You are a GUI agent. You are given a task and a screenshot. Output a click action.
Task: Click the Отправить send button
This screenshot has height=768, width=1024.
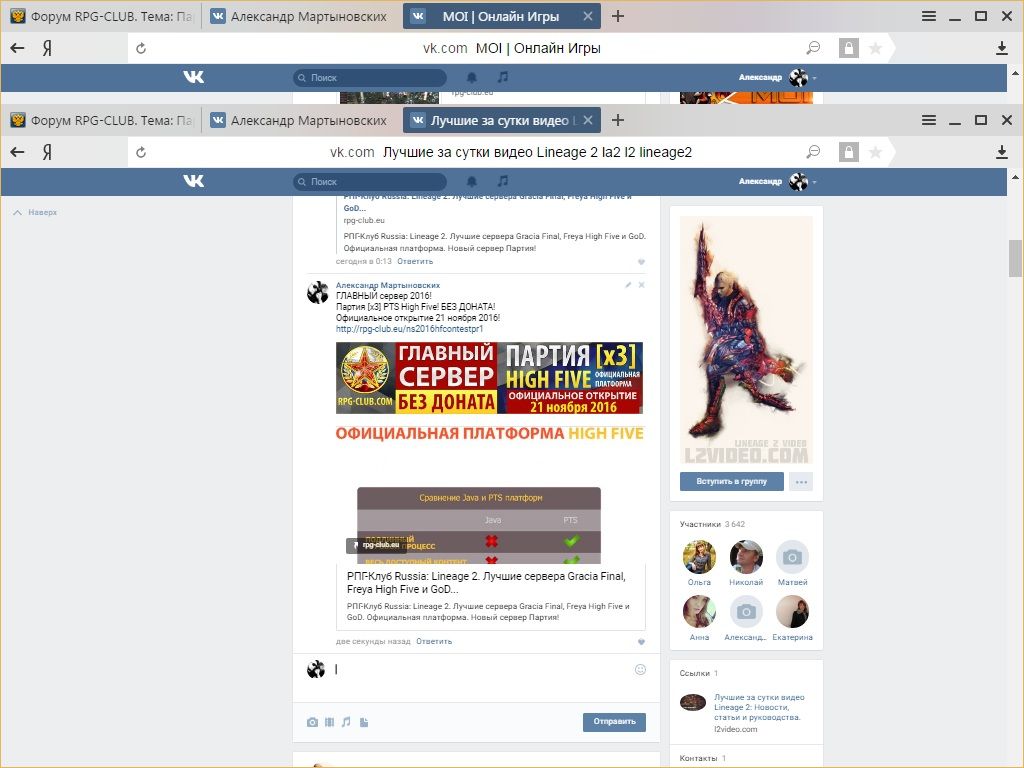click(x=614, y=722)
